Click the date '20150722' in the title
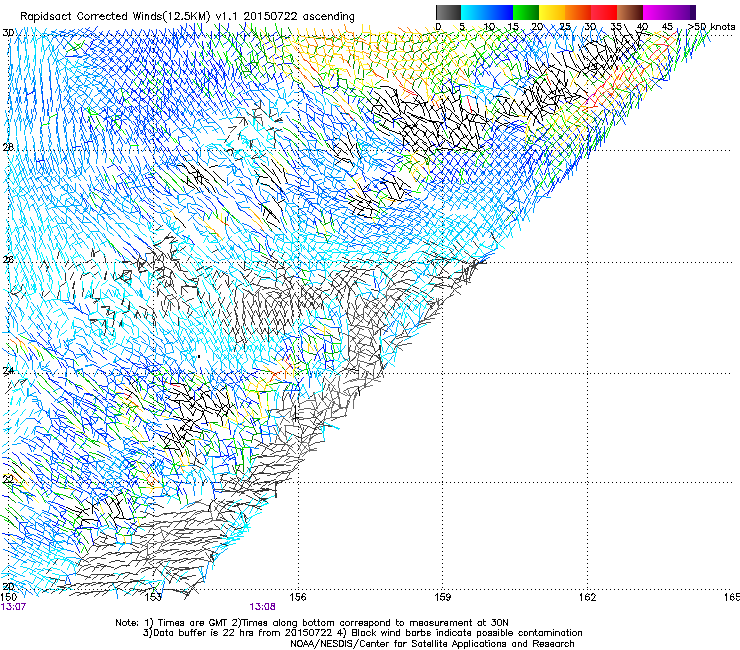 click(270, 16)
